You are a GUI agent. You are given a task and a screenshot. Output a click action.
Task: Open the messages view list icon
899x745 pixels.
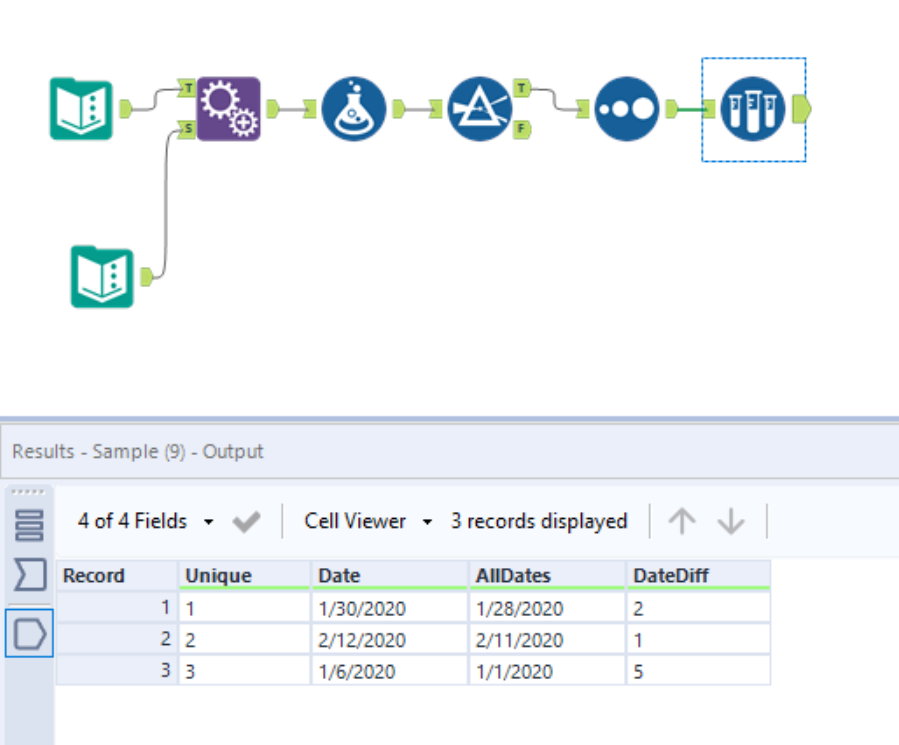tap(30, 525)
